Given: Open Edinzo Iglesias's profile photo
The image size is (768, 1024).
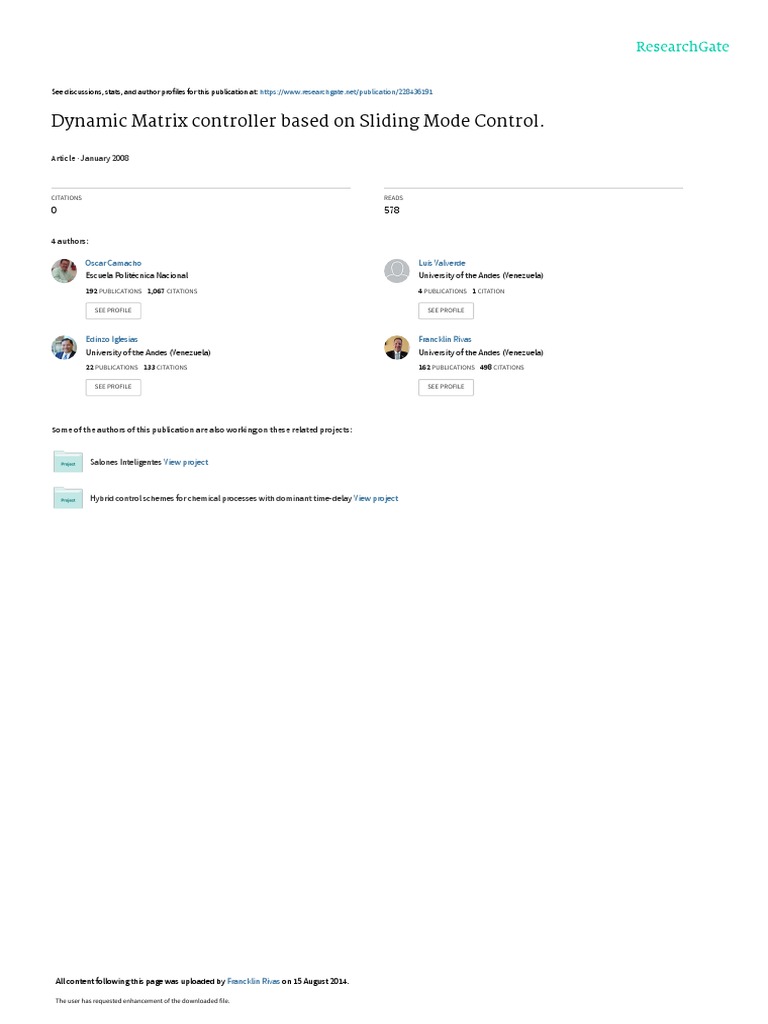Looking at the screenshot, I should tap(64, 347).
